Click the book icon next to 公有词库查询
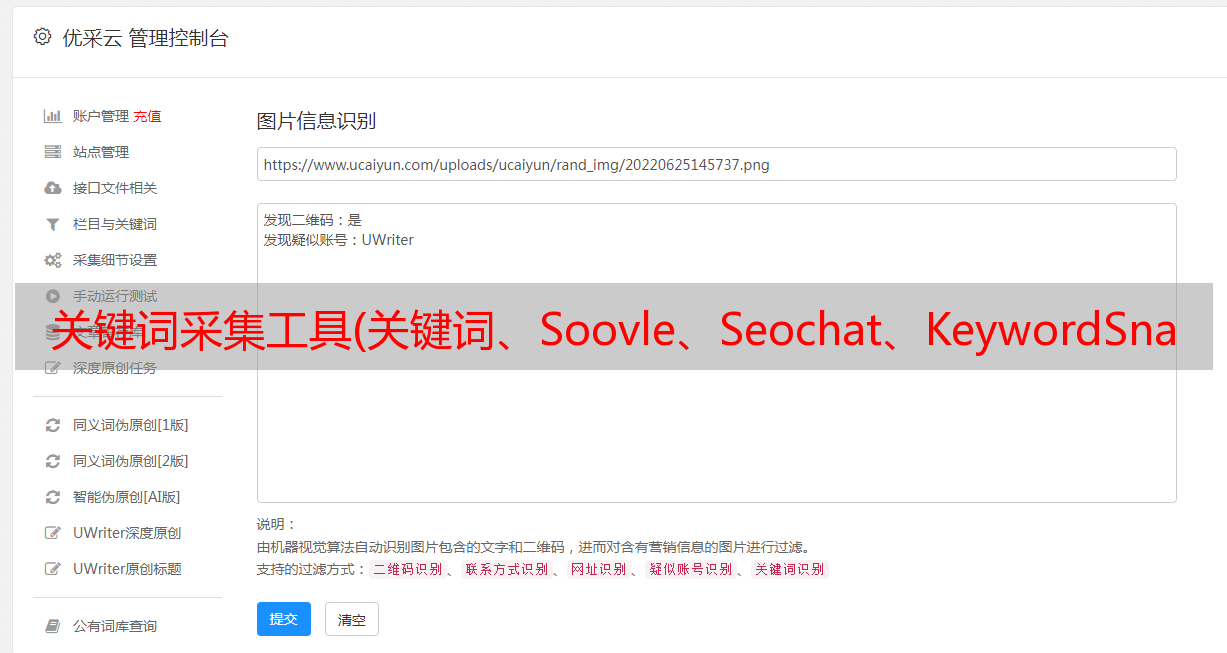1227x653 pixels. (x=53, y=626)
